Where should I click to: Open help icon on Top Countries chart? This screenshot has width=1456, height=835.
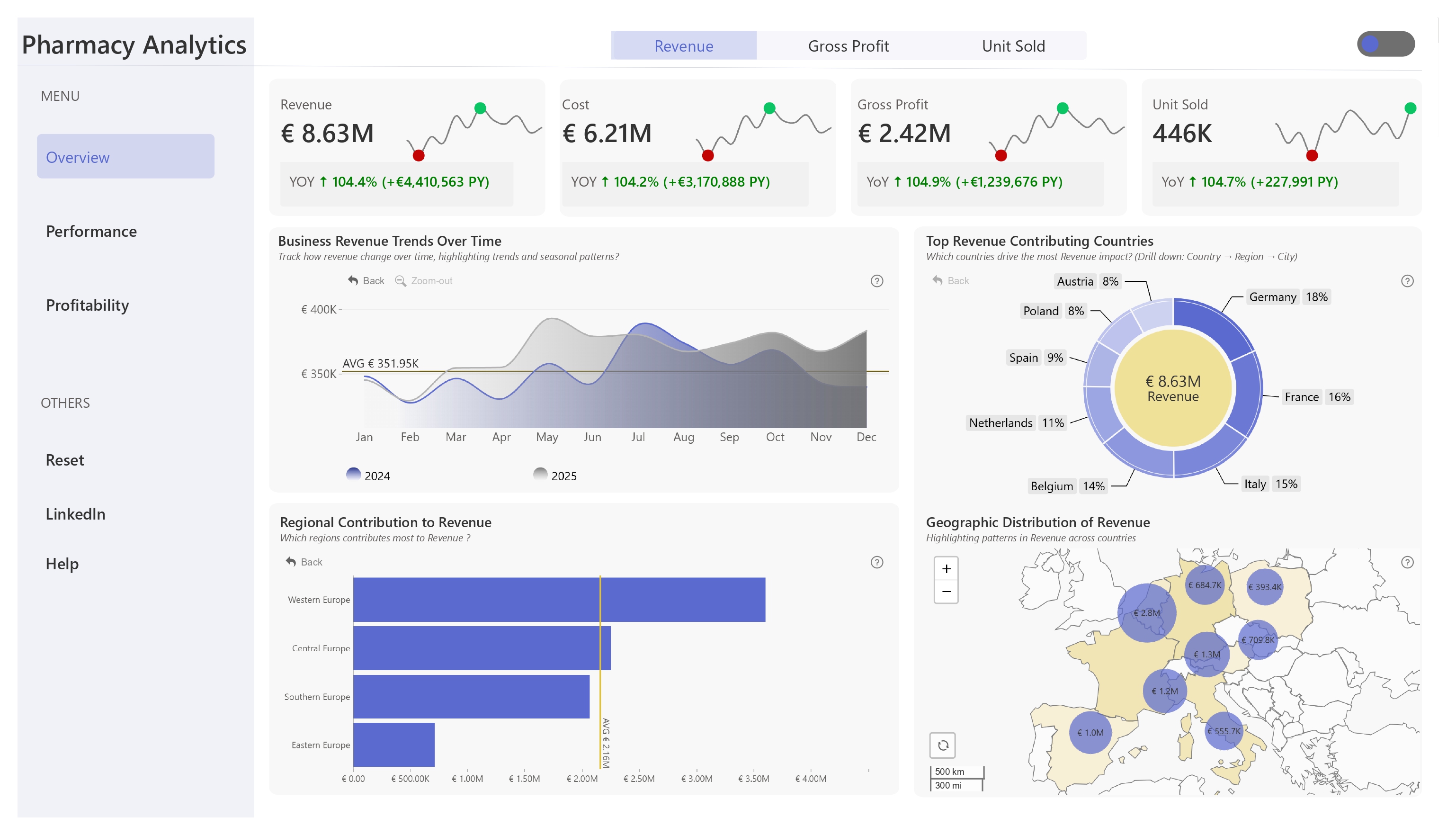coord(1407,281)
